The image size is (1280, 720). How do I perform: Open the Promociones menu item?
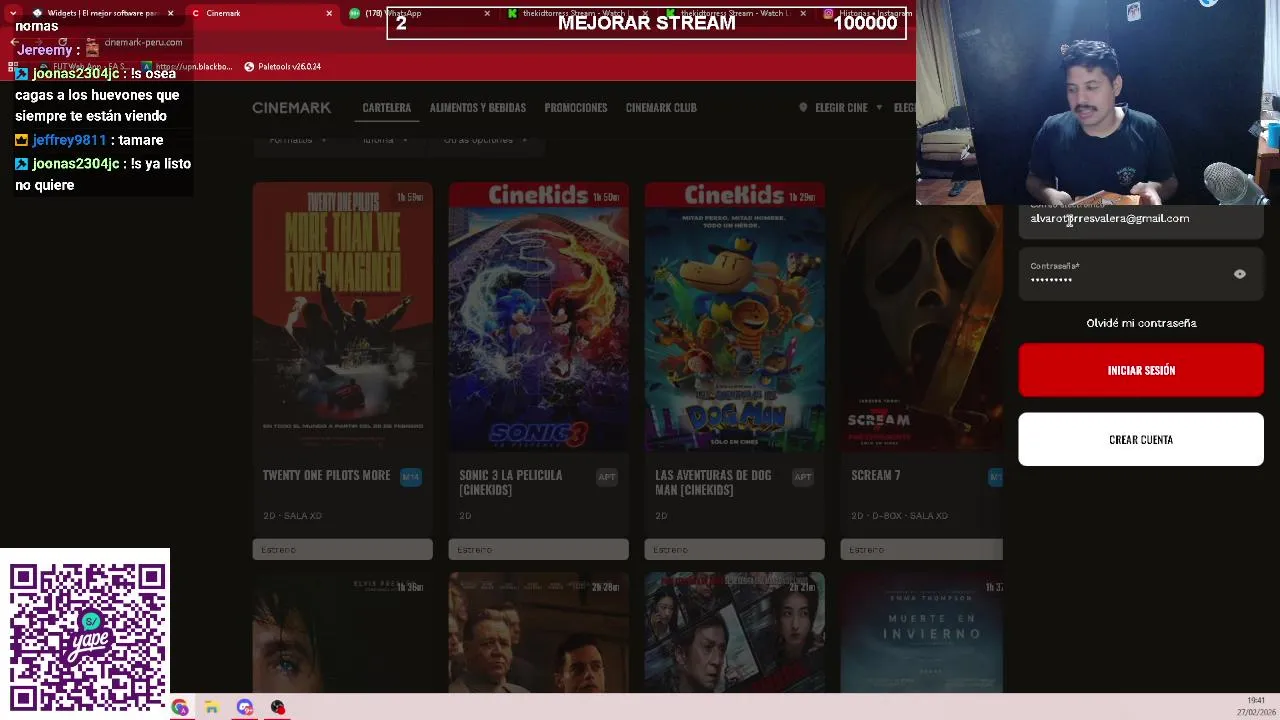[x=576, y=107]
